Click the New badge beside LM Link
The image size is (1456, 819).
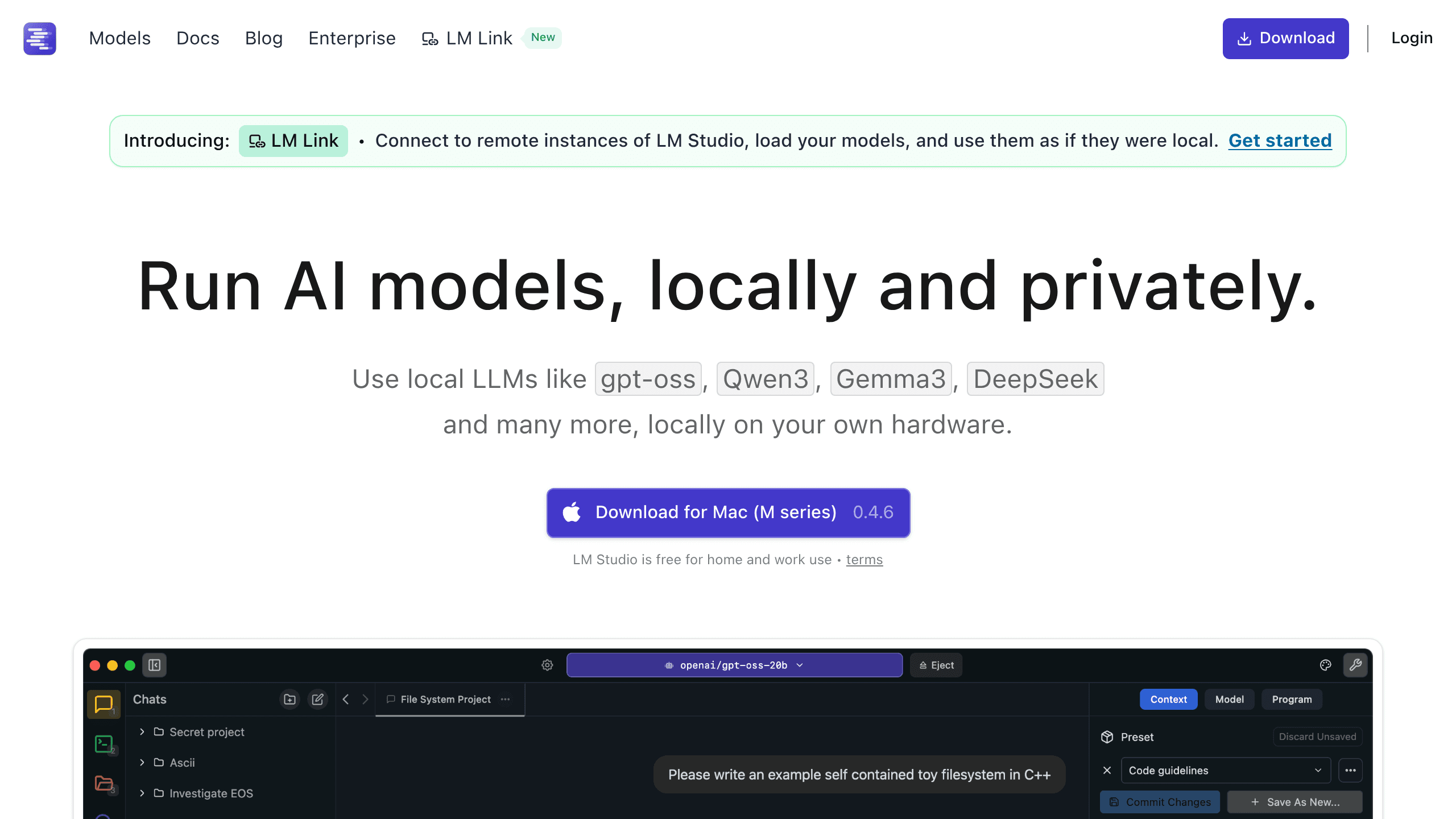(x=543, y=38)
